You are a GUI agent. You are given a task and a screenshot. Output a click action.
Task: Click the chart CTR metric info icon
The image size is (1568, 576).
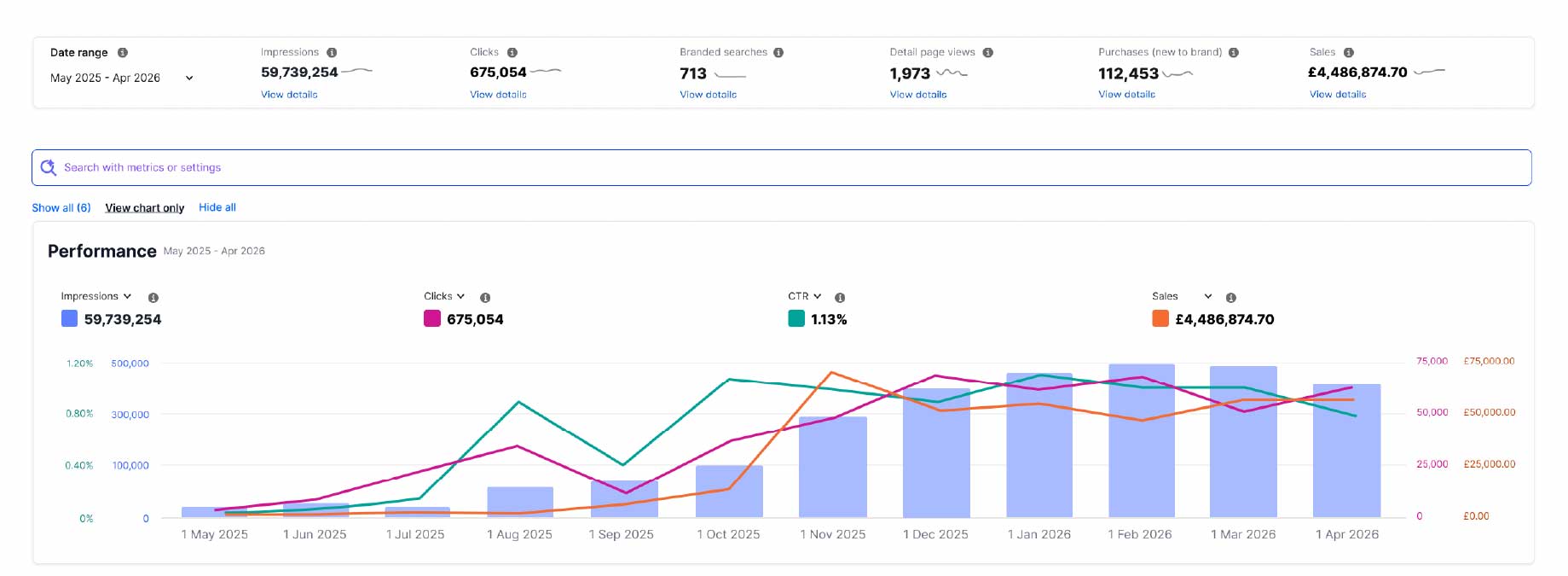[x=840, y=298]
